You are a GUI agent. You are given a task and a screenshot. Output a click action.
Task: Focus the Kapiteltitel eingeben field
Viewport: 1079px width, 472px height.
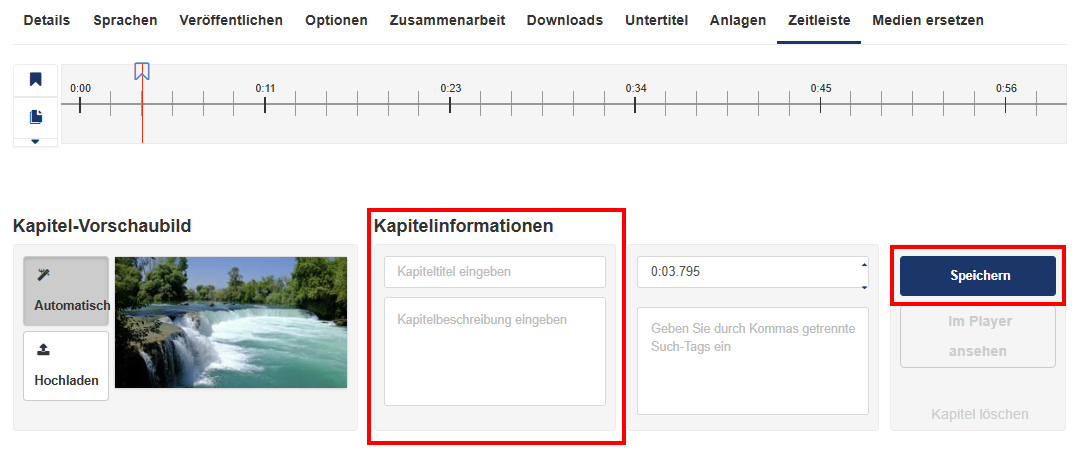[495, 272]
